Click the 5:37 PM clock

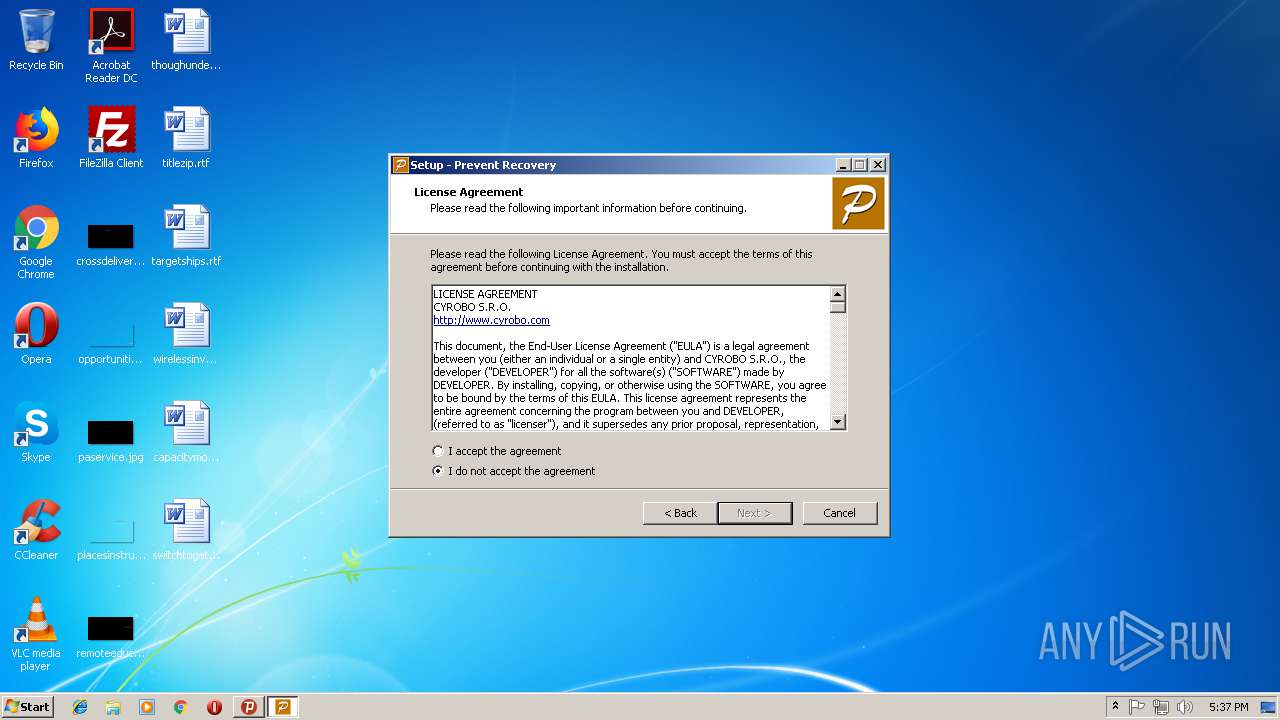pyautogui.click(x=1228, y=707)
